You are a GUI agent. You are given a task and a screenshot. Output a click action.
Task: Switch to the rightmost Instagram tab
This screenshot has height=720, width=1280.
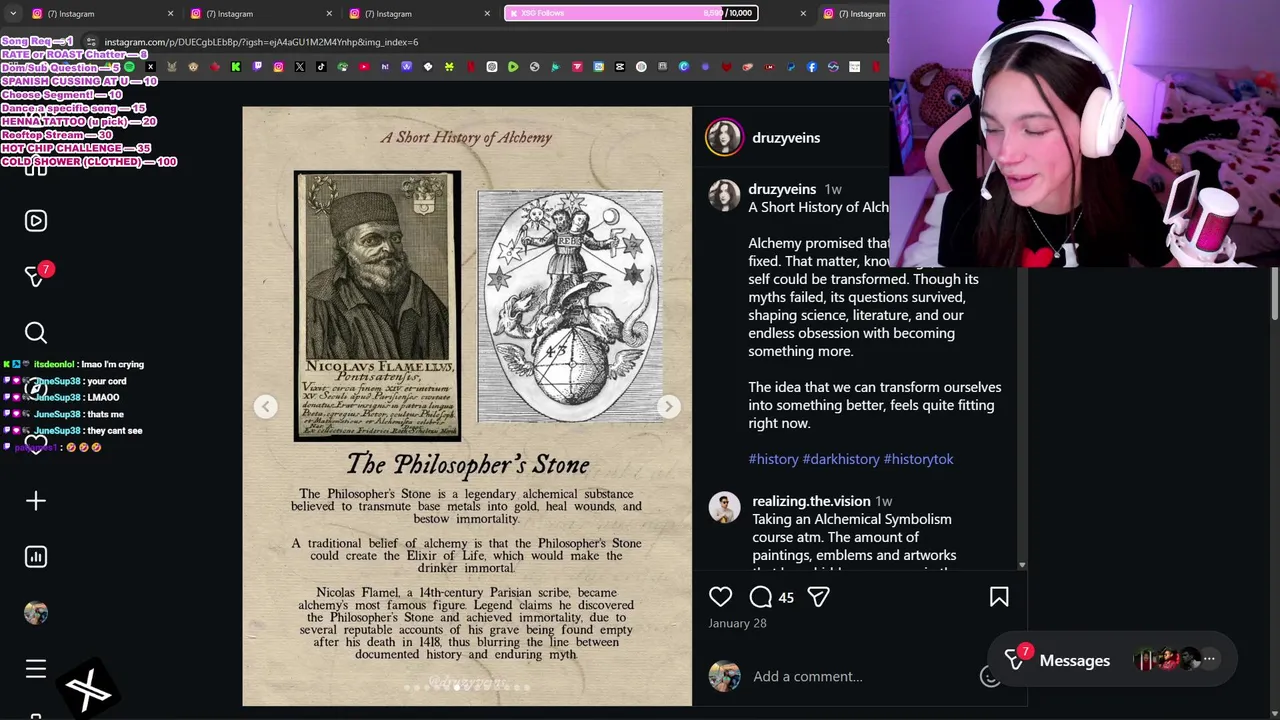point(856,14)
